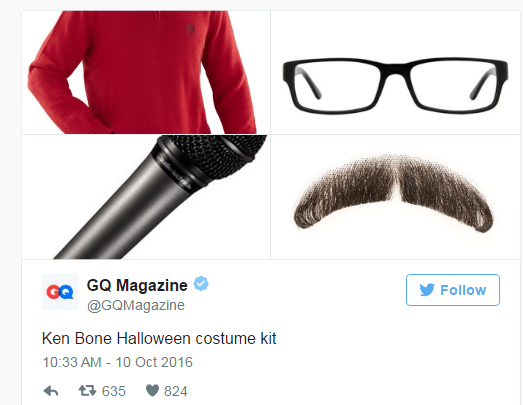Click the 824 likes count
Viewport: 523px width, 405px height.
pyautogui.click(x=176, y=391)
